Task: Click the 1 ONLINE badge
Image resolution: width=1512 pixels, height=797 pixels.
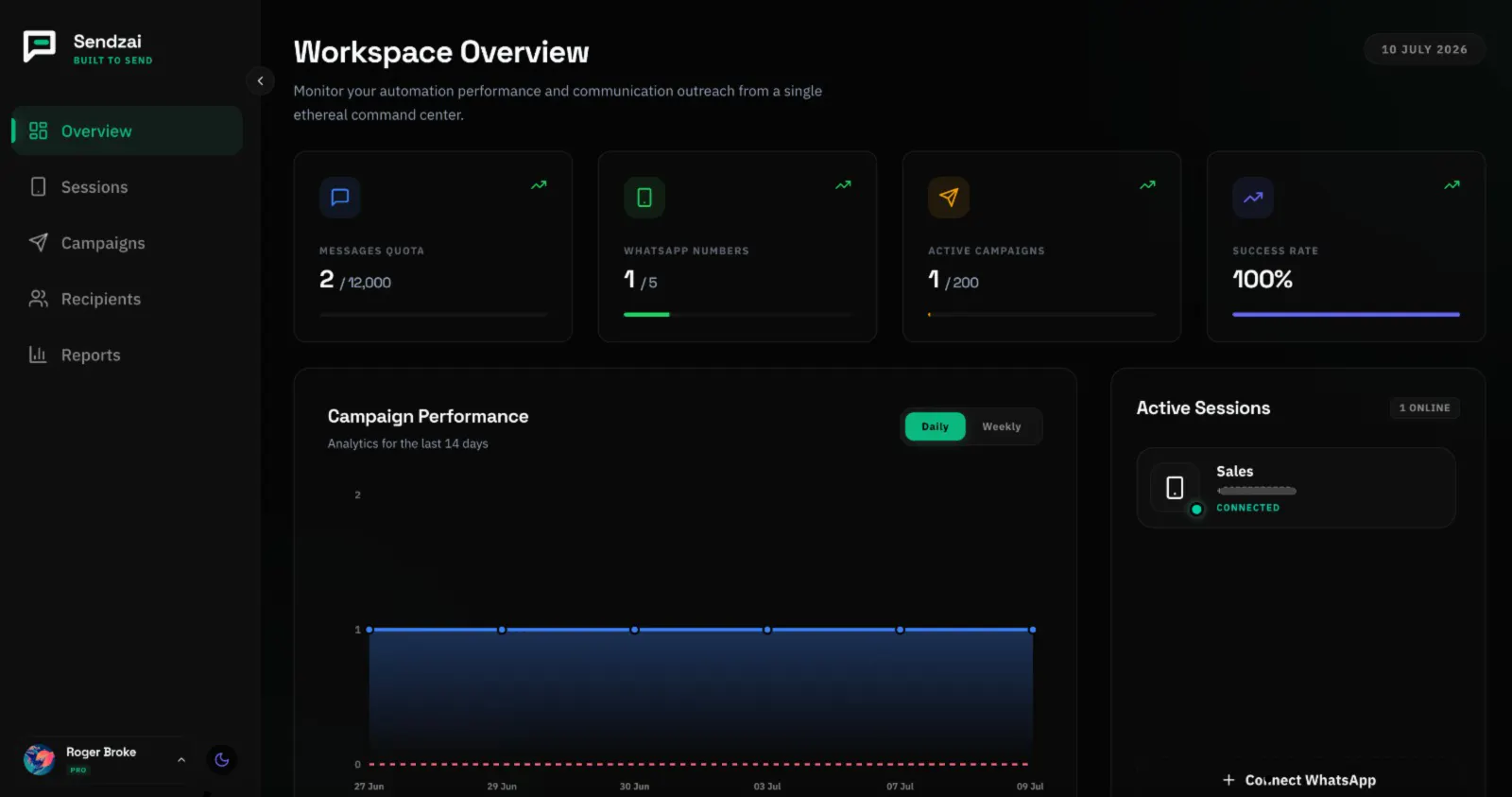Action: (x=1424, y=407)
